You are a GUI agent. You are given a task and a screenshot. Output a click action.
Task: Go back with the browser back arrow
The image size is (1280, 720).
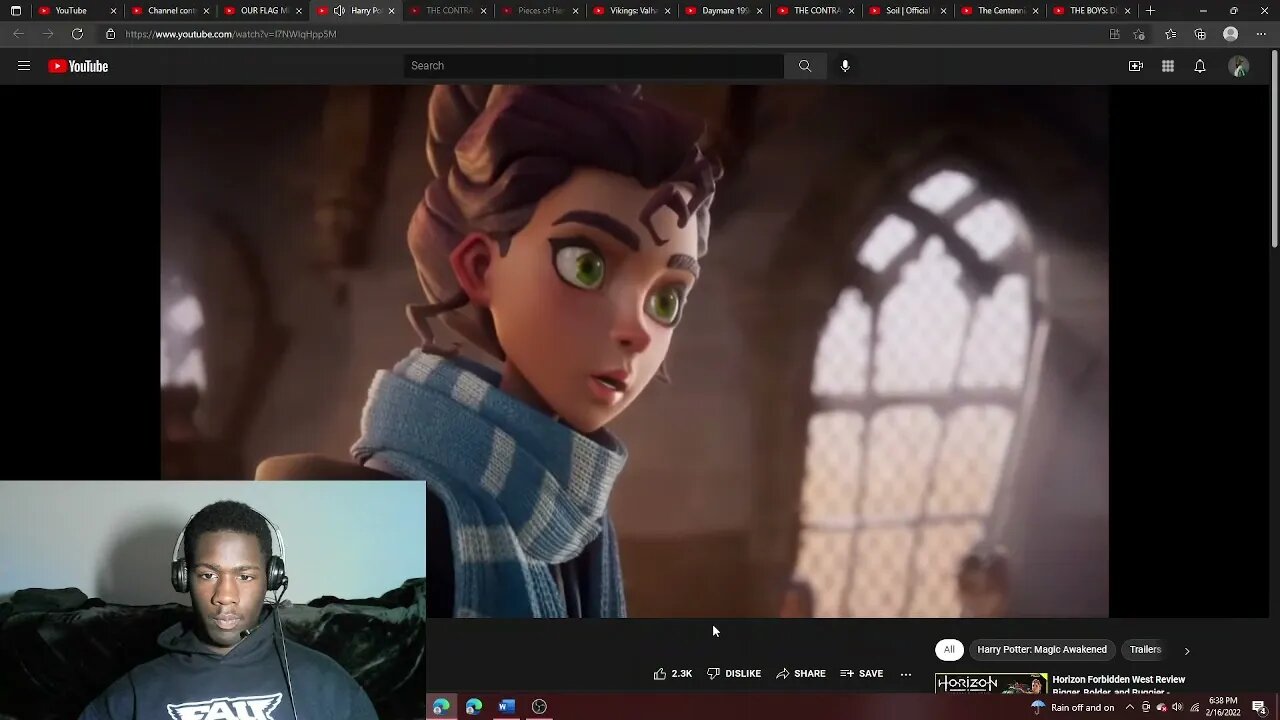[x=18, y=34]
